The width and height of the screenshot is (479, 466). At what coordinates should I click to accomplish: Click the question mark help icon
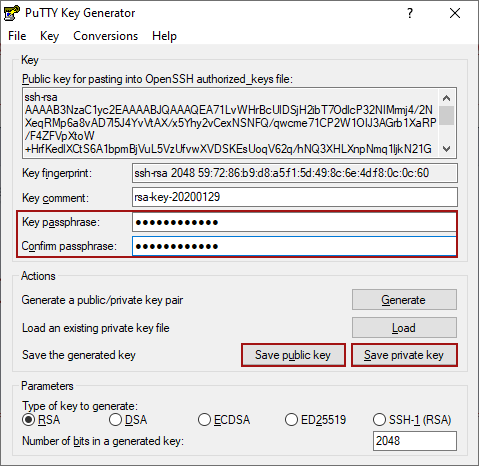[x=410, y=13]
